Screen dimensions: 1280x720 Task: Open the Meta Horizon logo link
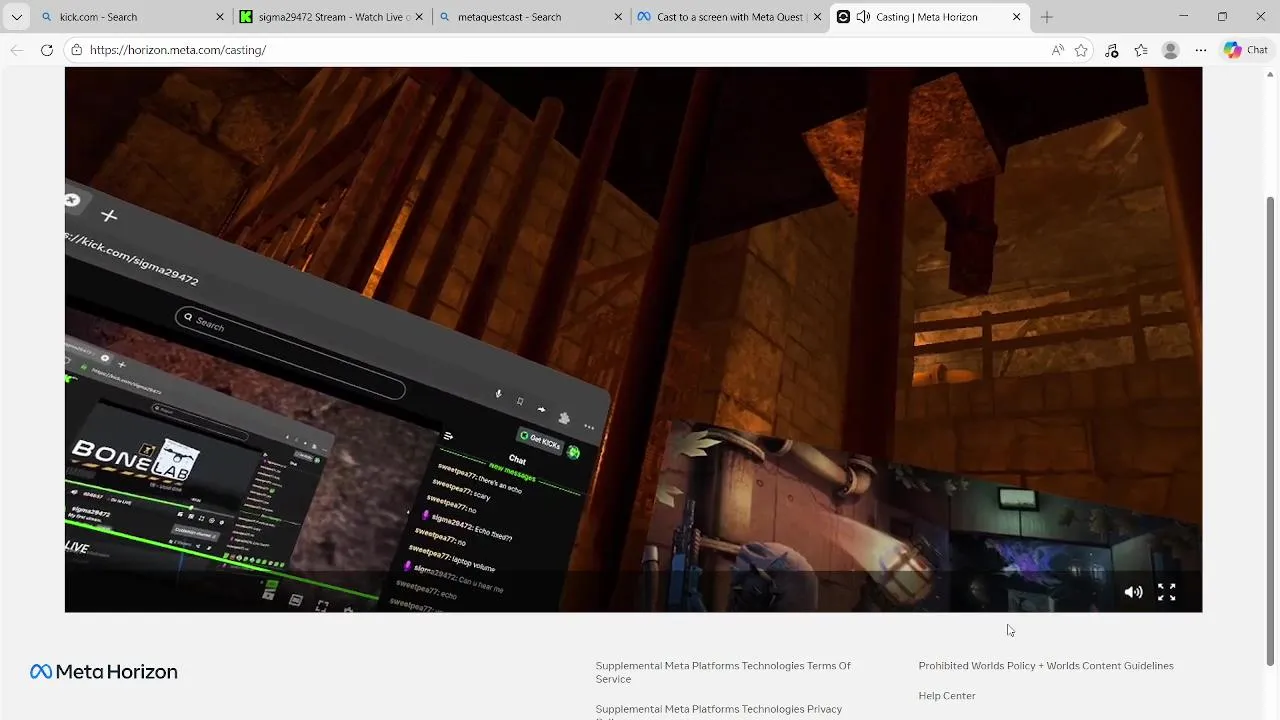click(x=104, y=672)
